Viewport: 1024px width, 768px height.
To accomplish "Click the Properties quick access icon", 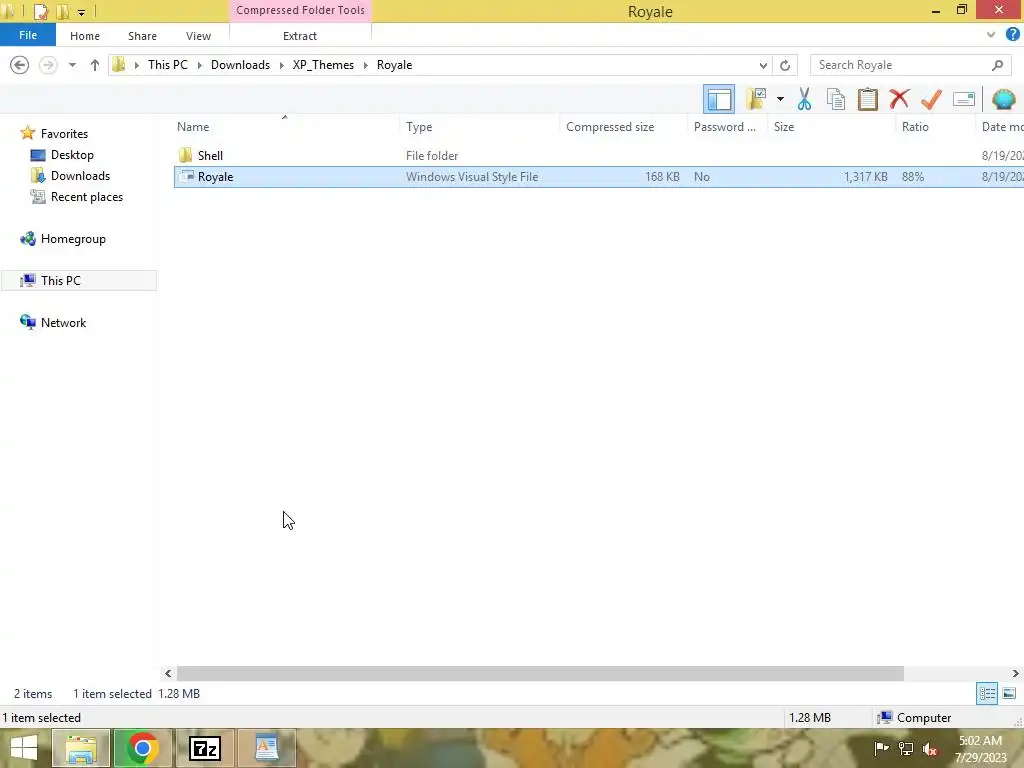I will pyautogui.click(x=40, y=11).
